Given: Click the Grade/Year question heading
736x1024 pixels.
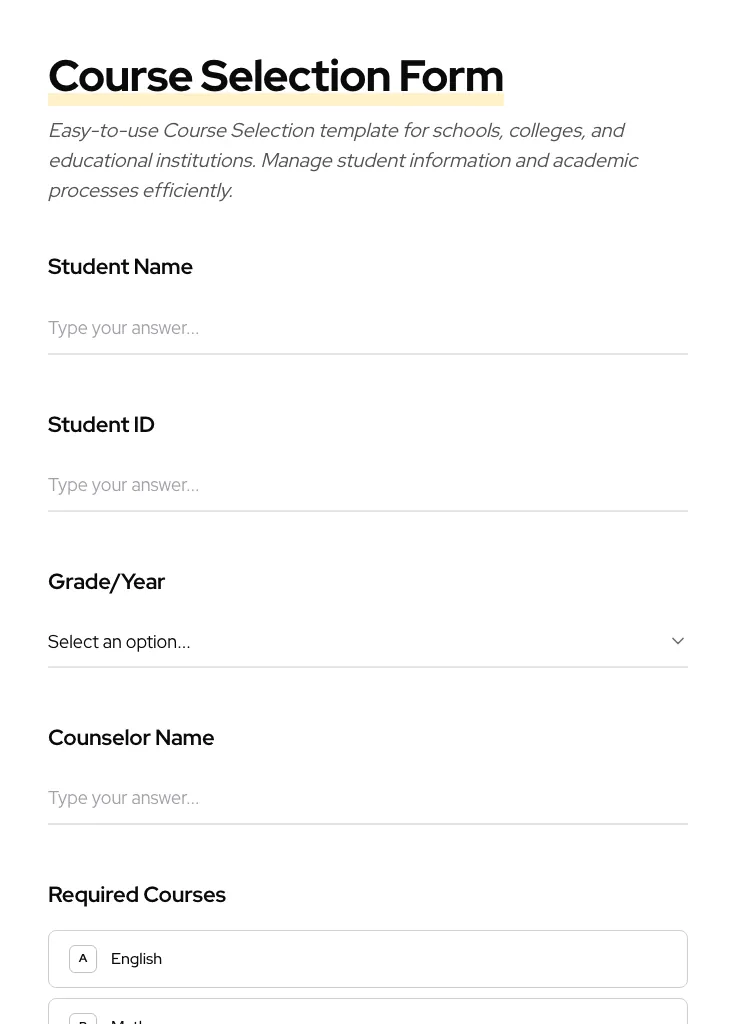Looking at the screenshot, I should coord(106,581).
